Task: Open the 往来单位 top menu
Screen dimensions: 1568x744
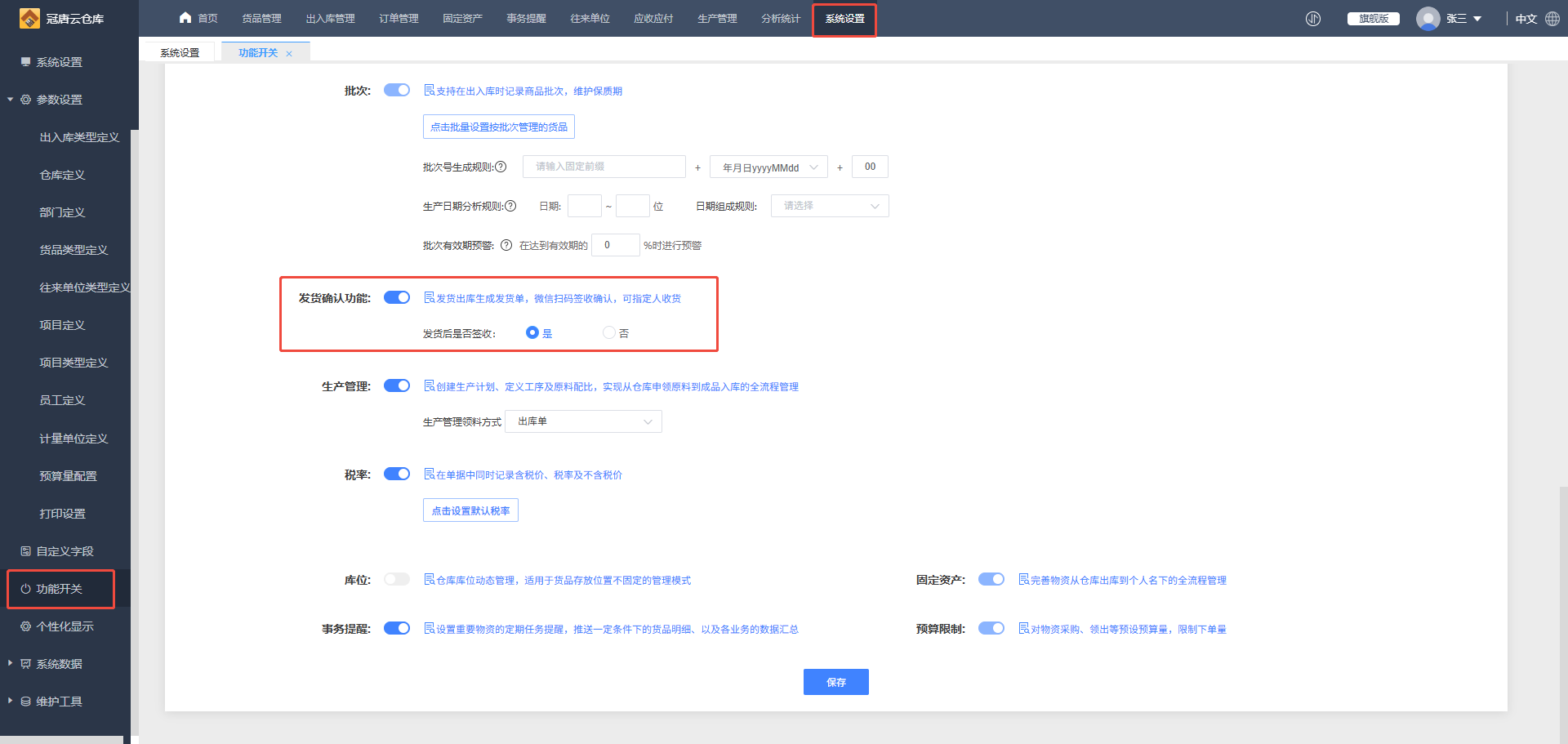Action: (x=590, y=19)
